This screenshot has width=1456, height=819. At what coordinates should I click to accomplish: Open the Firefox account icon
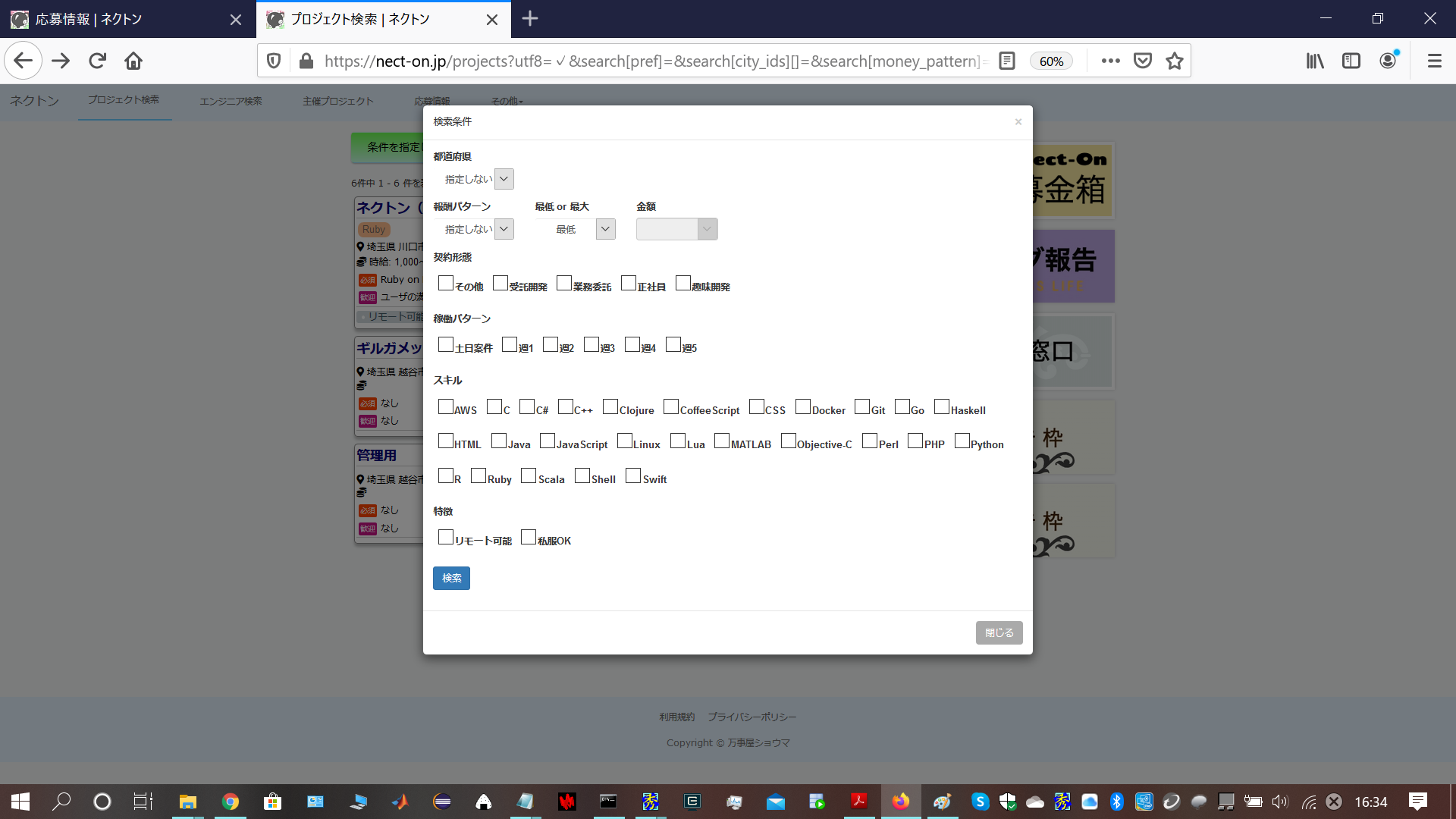click(1388, 61)
